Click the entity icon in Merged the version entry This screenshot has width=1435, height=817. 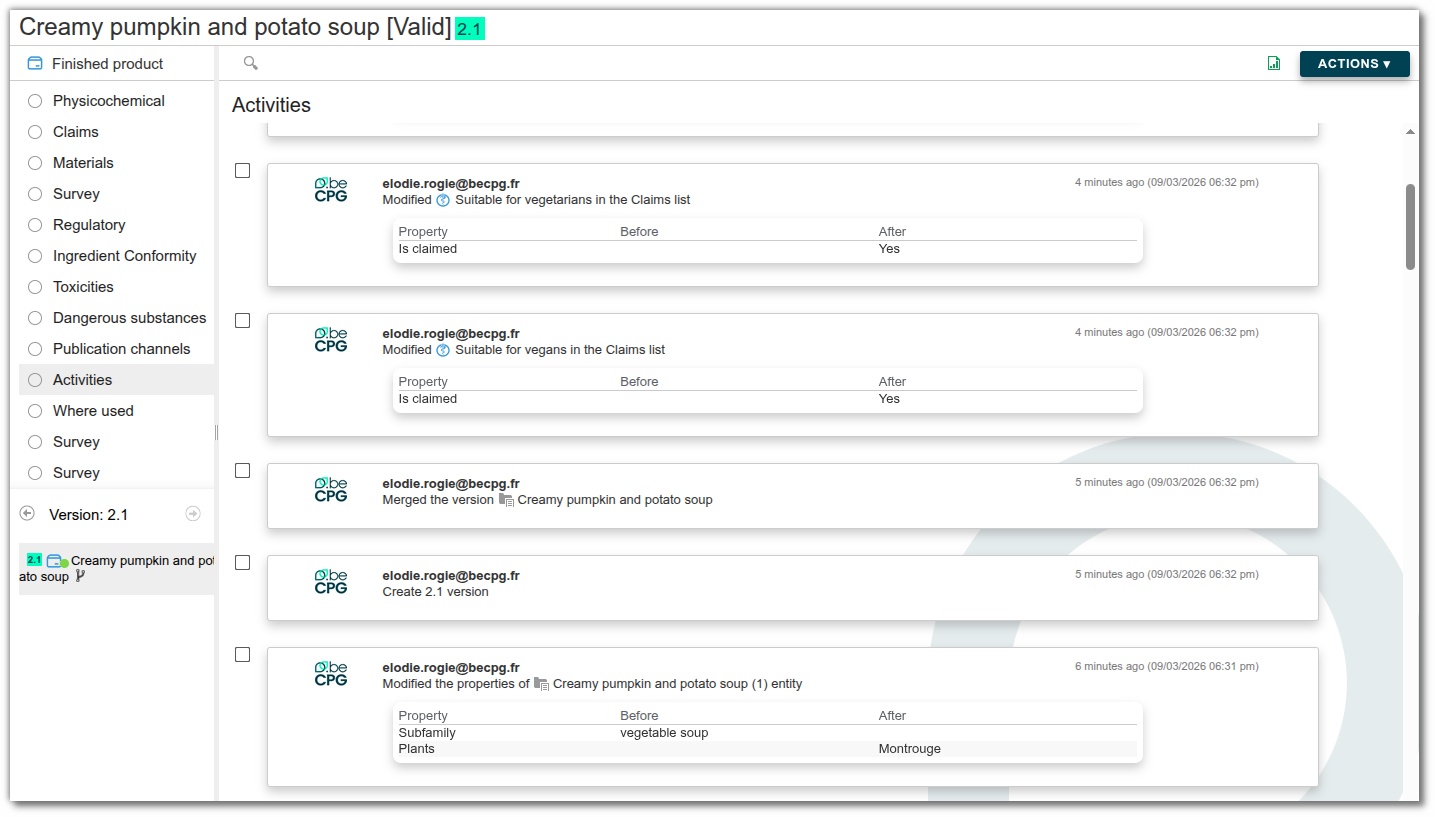pos(506,500)
